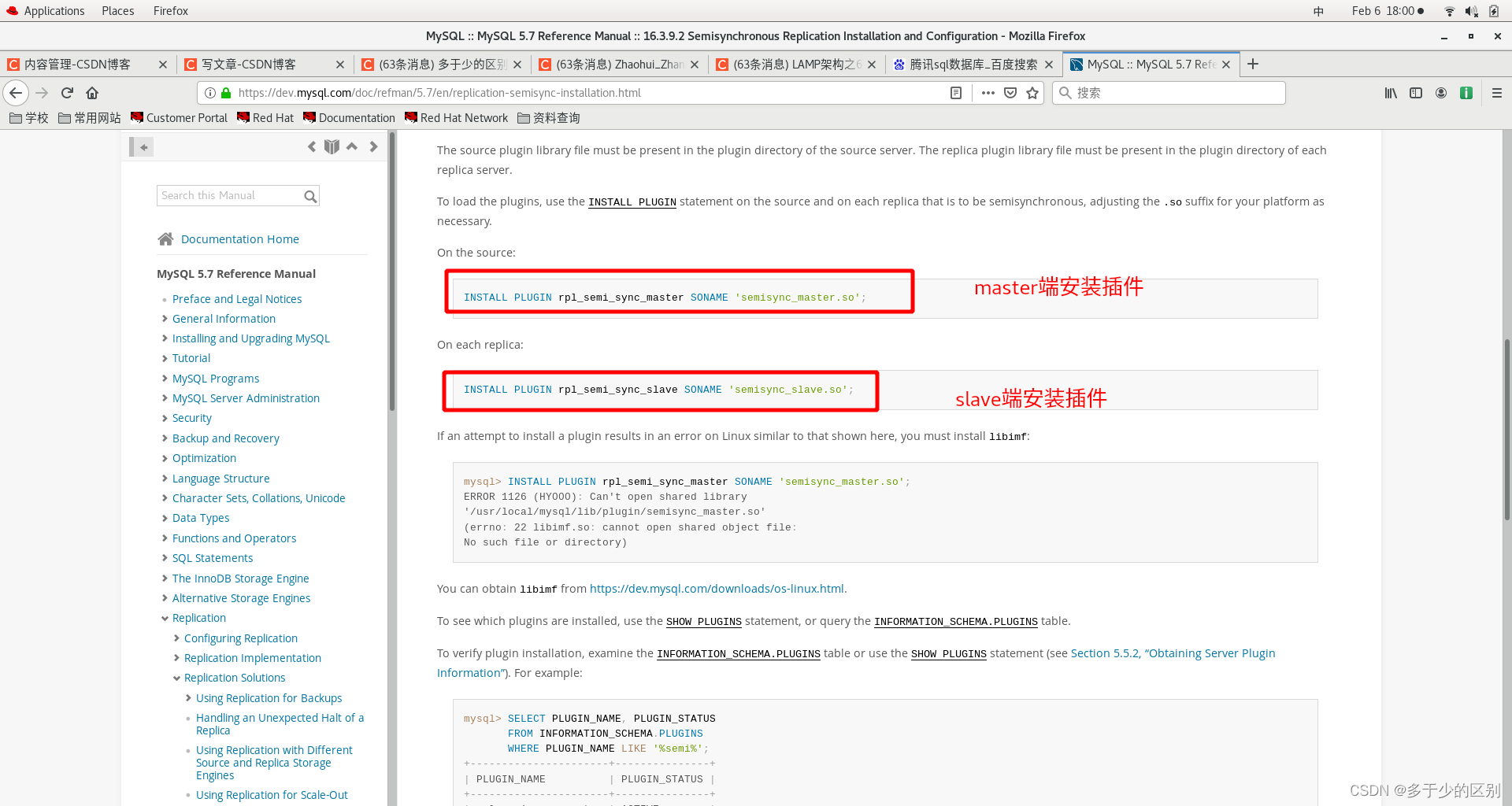Click the manual search magnifier icon
1512x806 pixels.
[310, 196]
